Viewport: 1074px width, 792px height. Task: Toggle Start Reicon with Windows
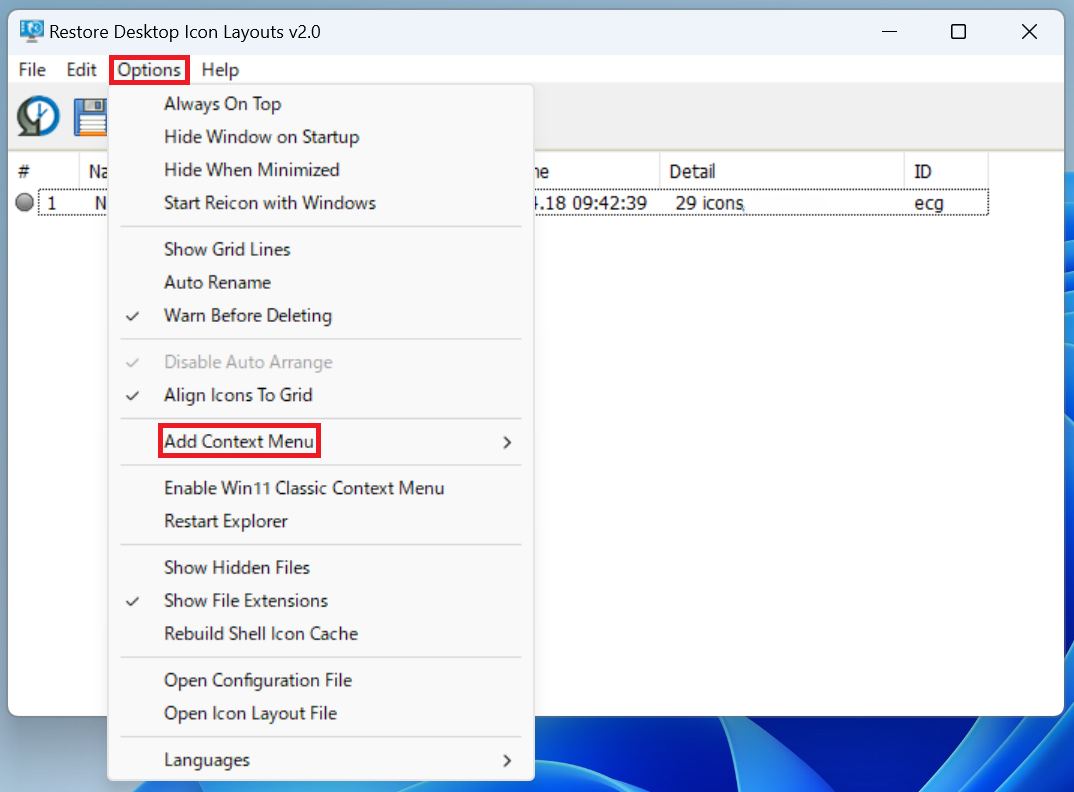[321, 203]
